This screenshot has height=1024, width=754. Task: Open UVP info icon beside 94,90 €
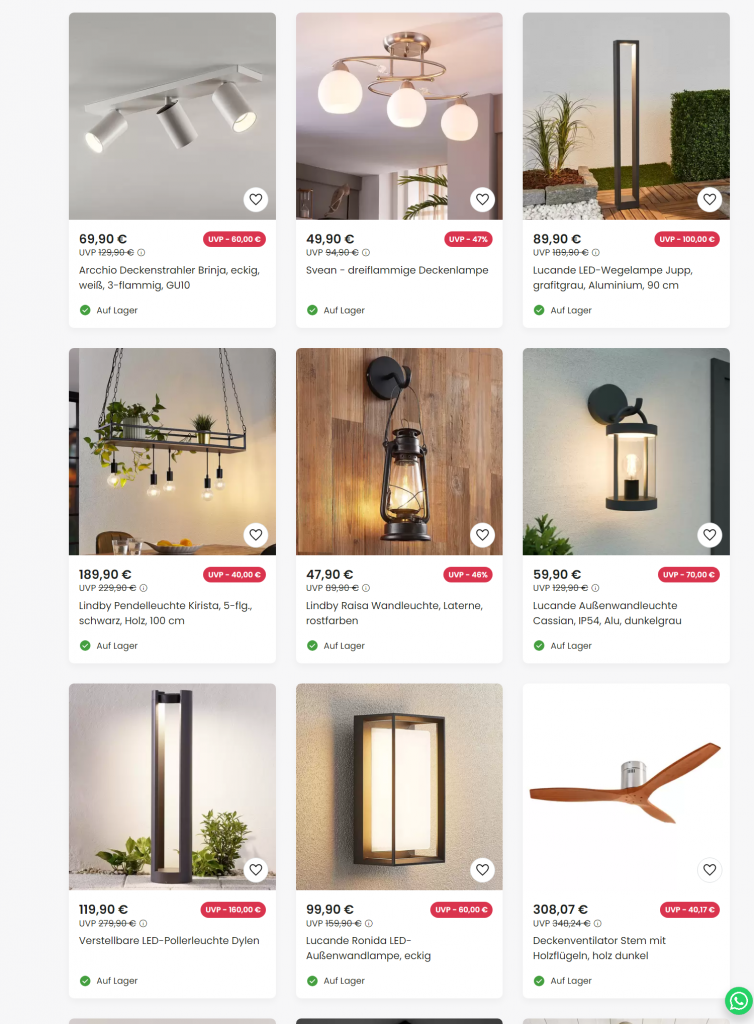(x=366, y=253)
